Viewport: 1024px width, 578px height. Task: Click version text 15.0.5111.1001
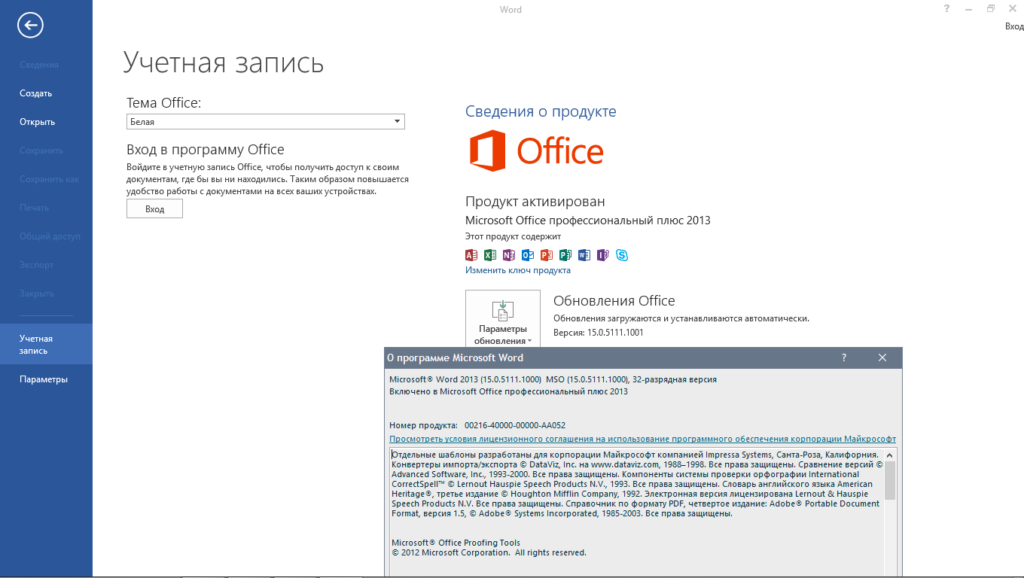click(x=615, y=332)
